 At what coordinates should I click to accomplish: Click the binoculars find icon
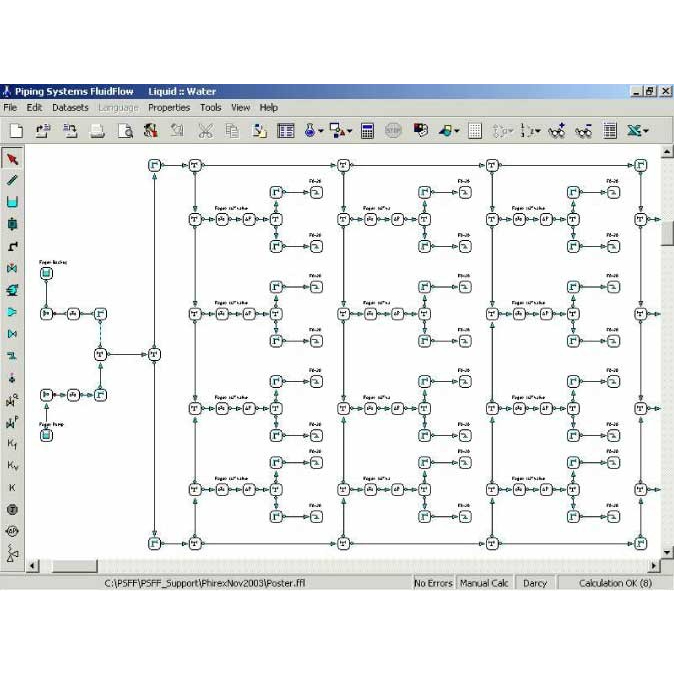584,131
